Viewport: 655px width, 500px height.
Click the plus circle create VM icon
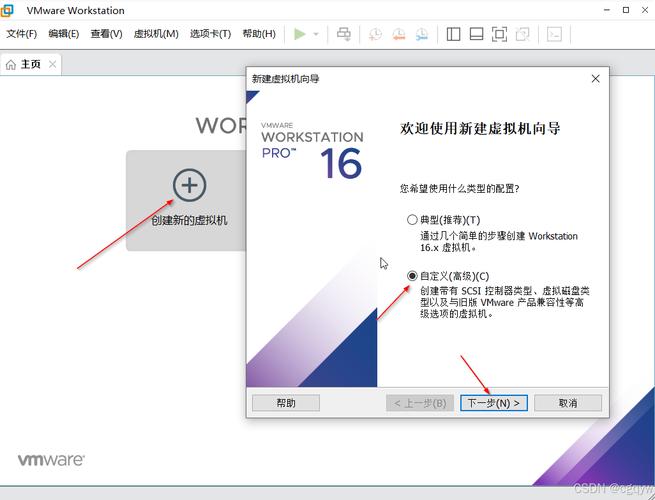tap(189, 185)
